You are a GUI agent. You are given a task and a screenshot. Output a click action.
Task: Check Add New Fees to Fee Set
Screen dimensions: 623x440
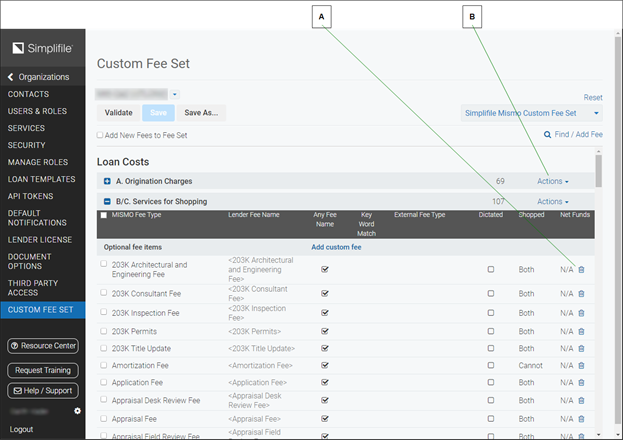coord(100,135)
